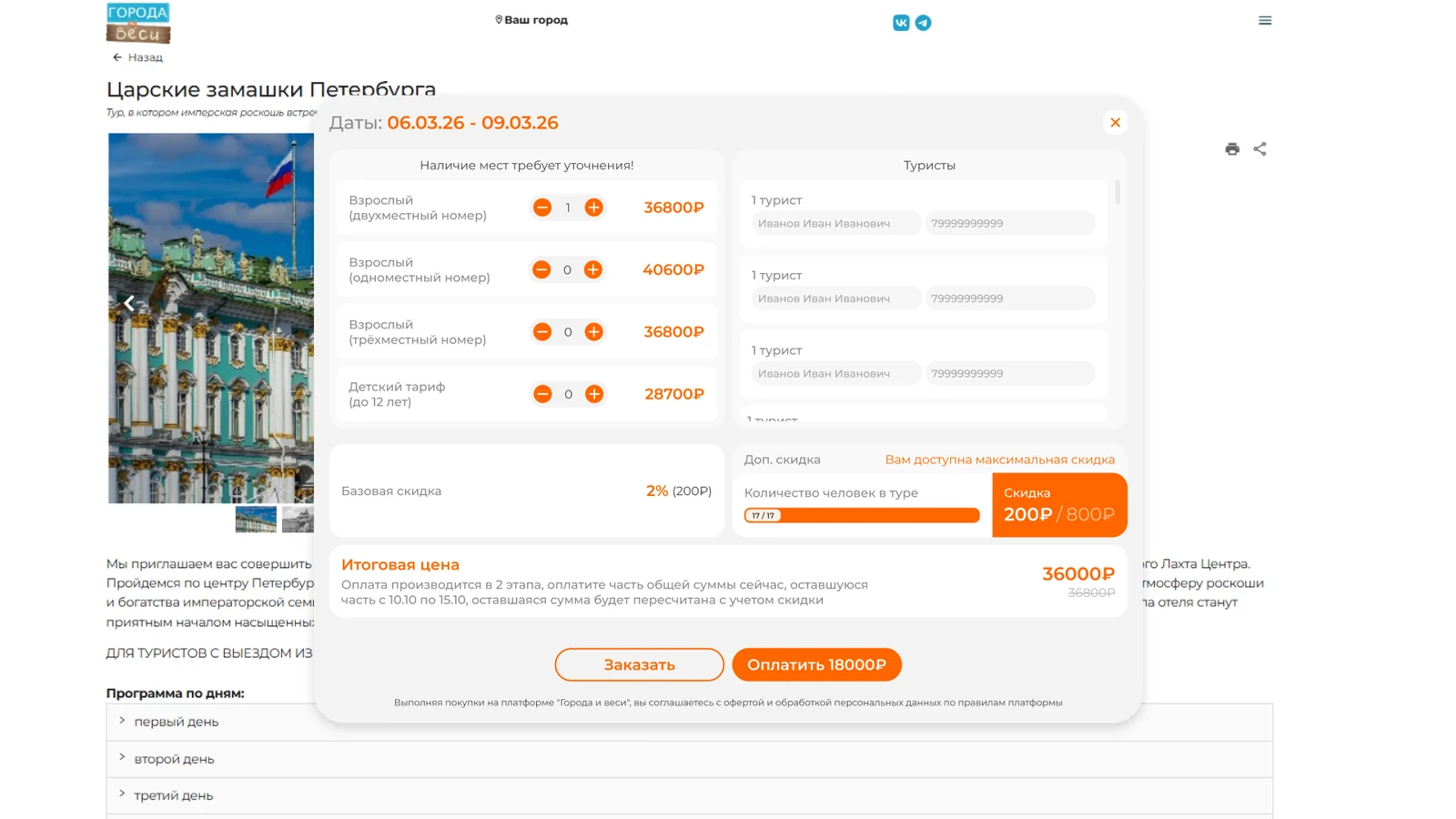Decrease adults in single room count
The height and width of the screenshot is (819, 1456).
[541, 269]
